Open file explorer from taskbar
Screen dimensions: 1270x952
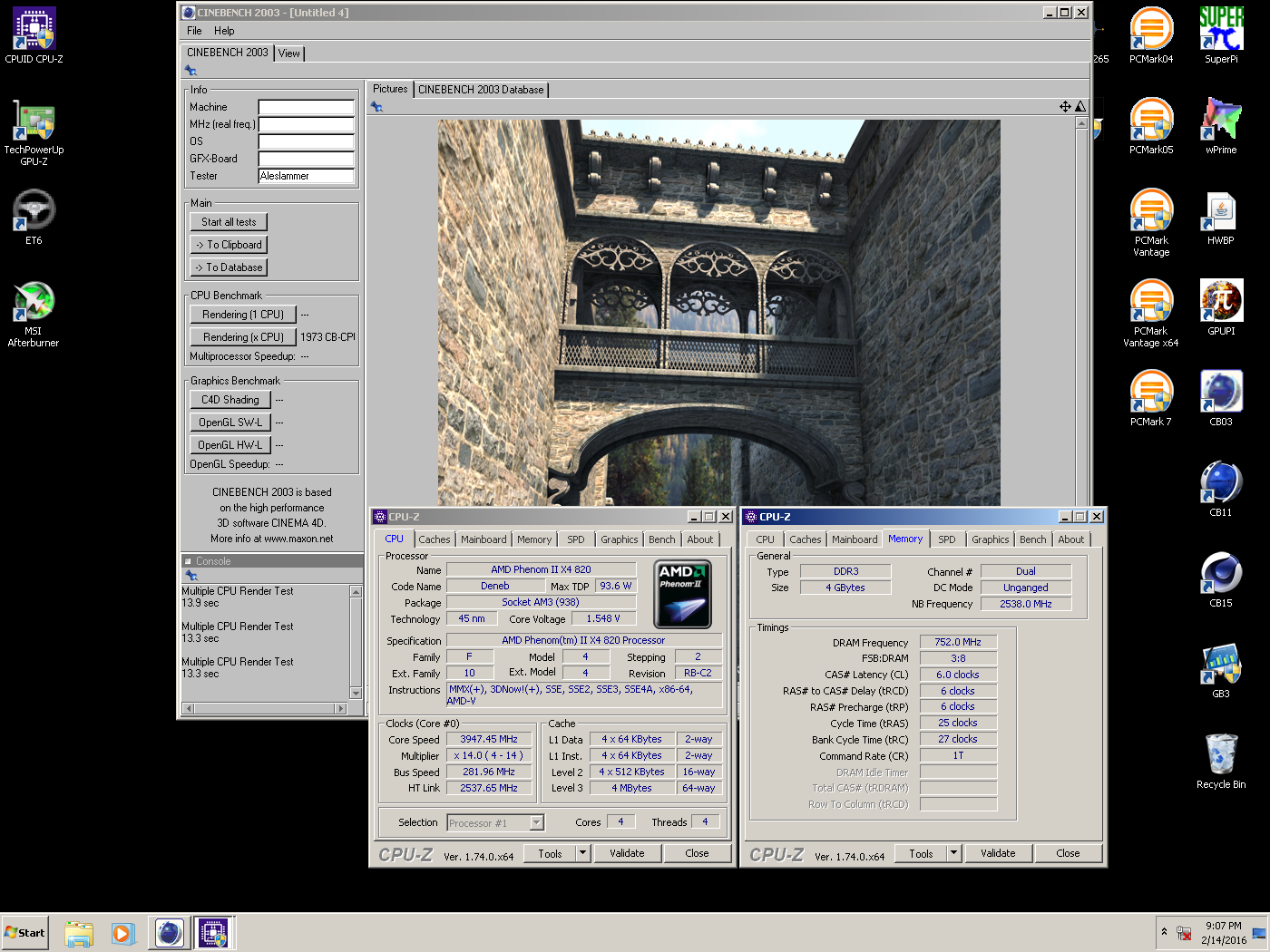point(79,933)
